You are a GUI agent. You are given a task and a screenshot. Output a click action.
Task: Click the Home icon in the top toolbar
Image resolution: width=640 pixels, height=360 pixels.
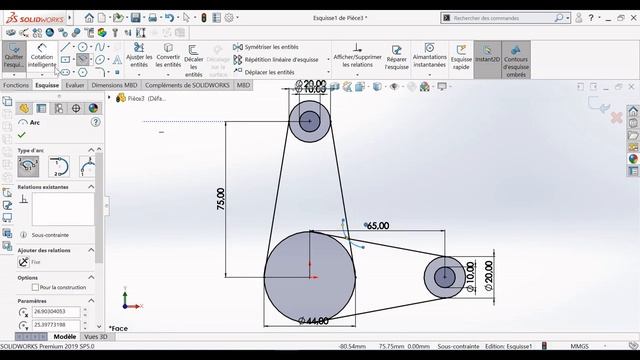[89, 18]
